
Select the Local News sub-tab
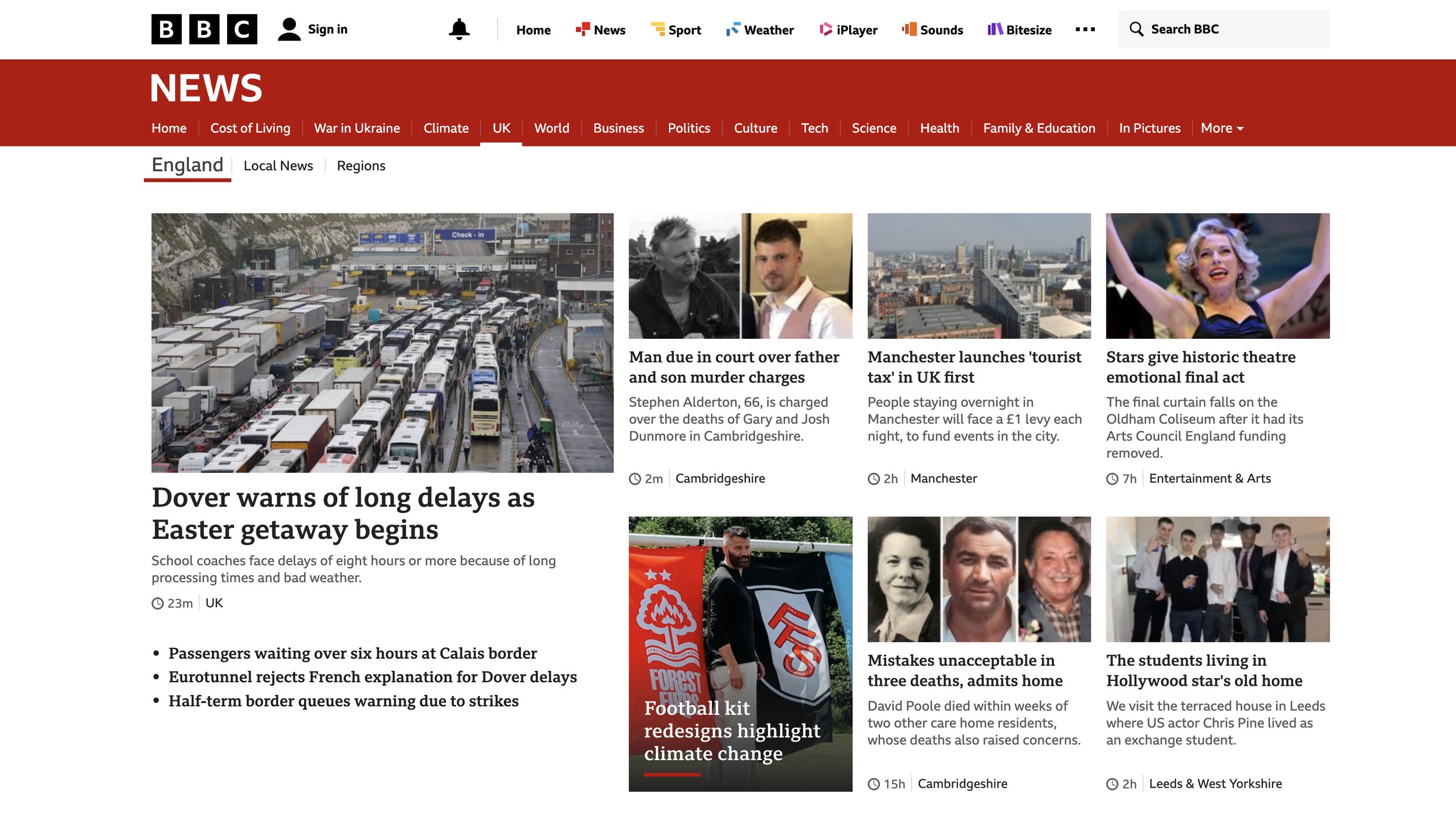tap(278, 166)
